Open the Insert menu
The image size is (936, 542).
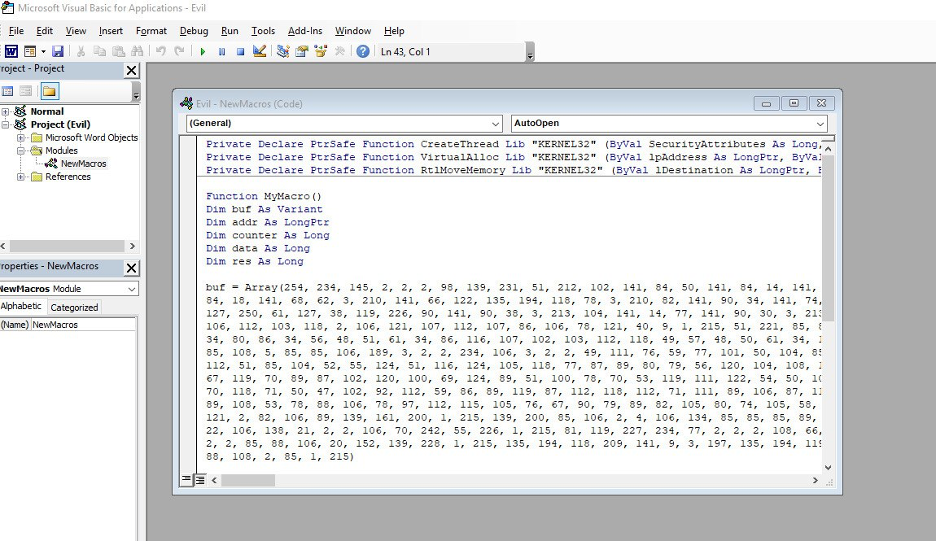(x=110, y=31)
